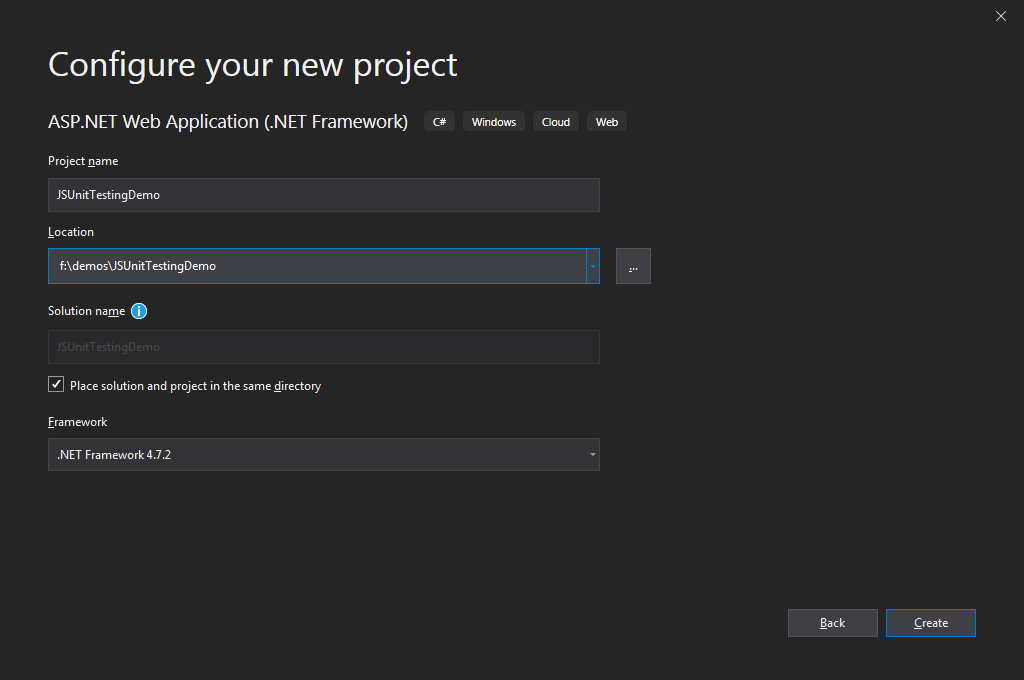Screen dimensions: 1024x680
Task: Open the Location dropdown arrow
Action: click(x=593, y=266)
